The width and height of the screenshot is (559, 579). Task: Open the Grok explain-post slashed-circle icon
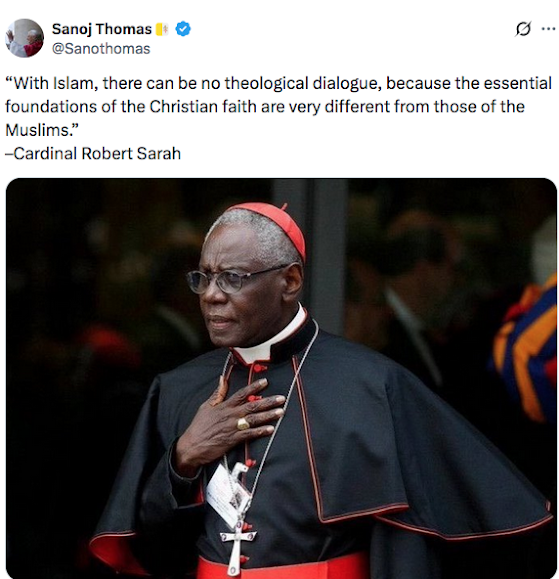coord(523,29)
